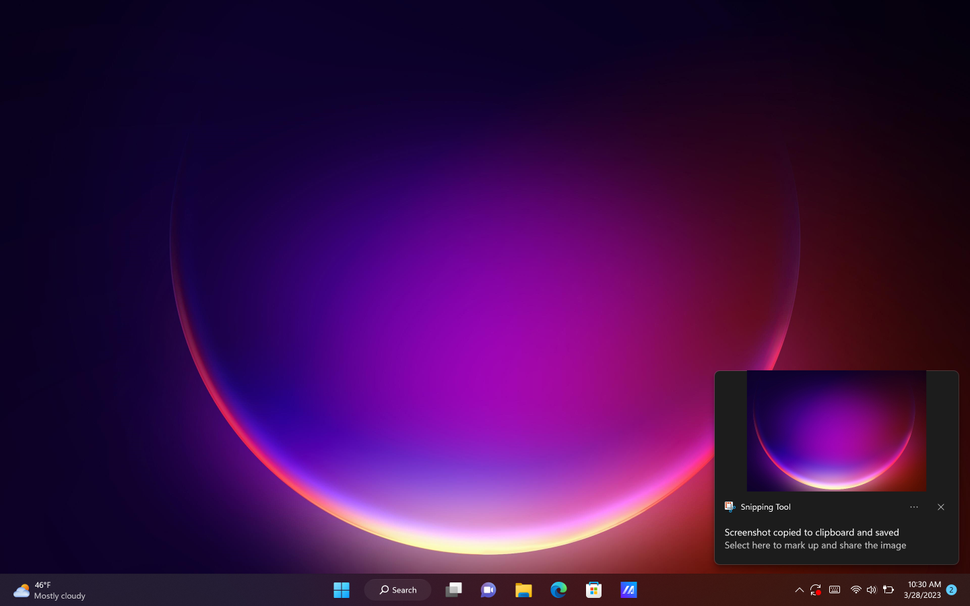The image size is (970, 606).
Task: Launch Microsoft Edge
Action: [558, 590]
